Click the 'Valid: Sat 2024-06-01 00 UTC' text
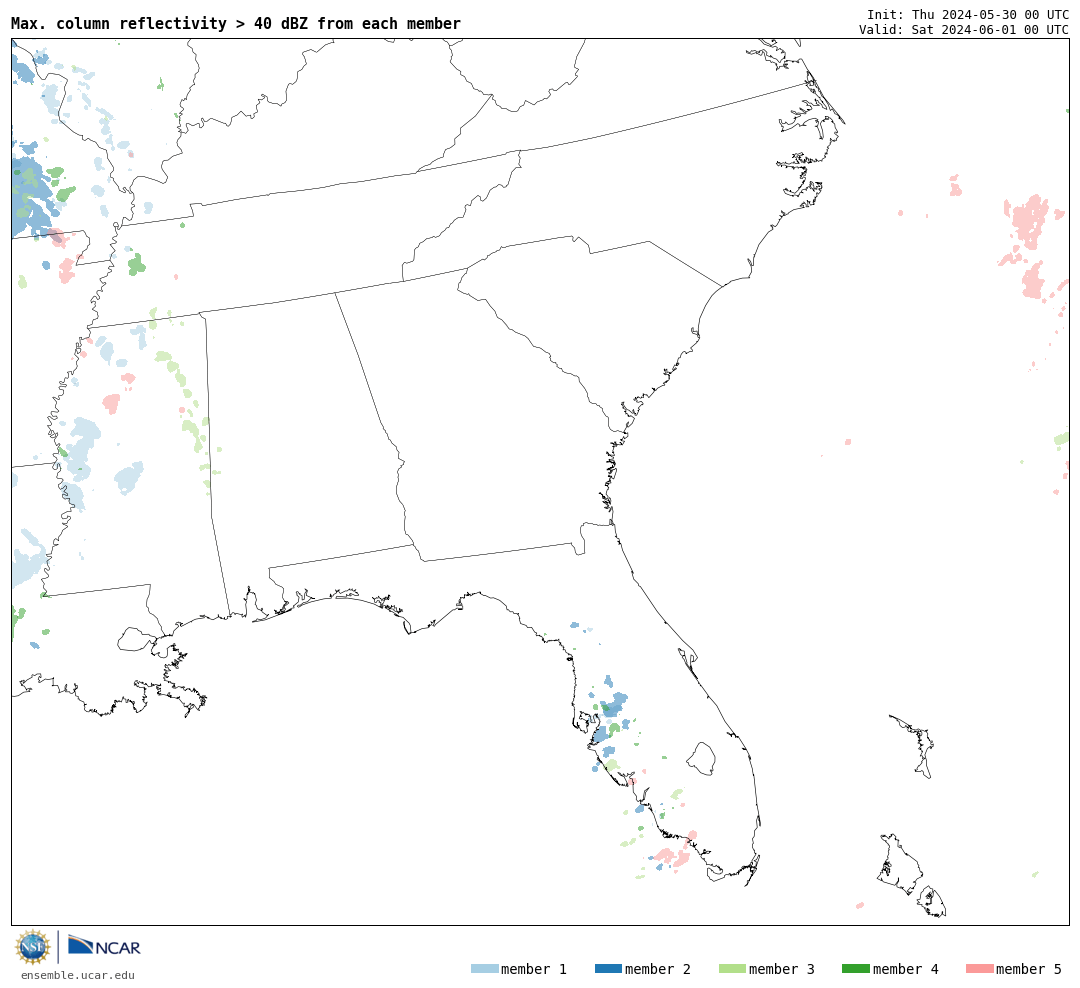1080x988 pixels. 964,30
